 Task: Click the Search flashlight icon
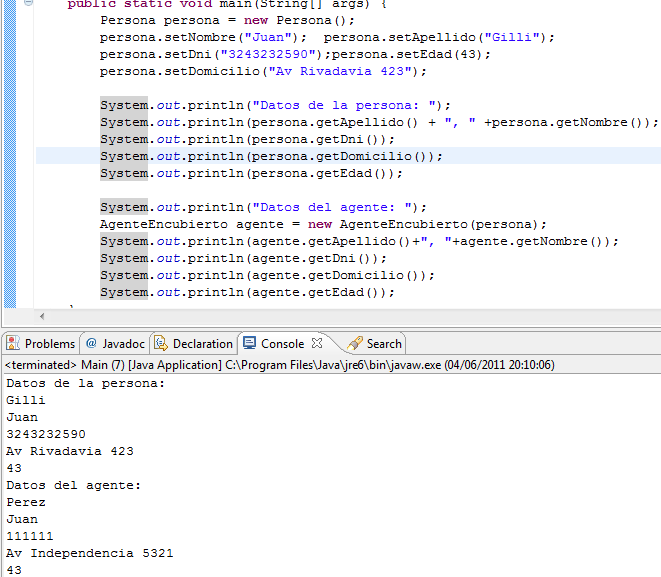355,344
